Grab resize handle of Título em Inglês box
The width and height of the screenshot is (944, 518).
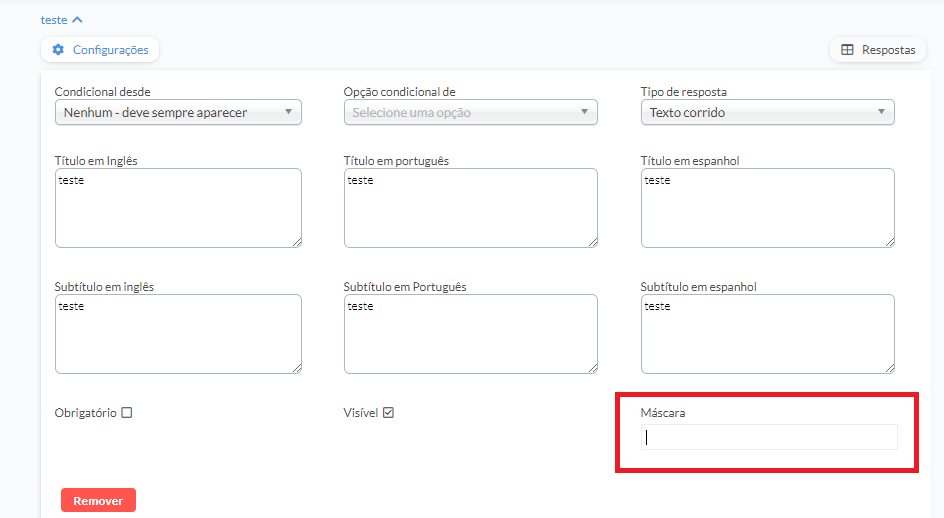297,242
